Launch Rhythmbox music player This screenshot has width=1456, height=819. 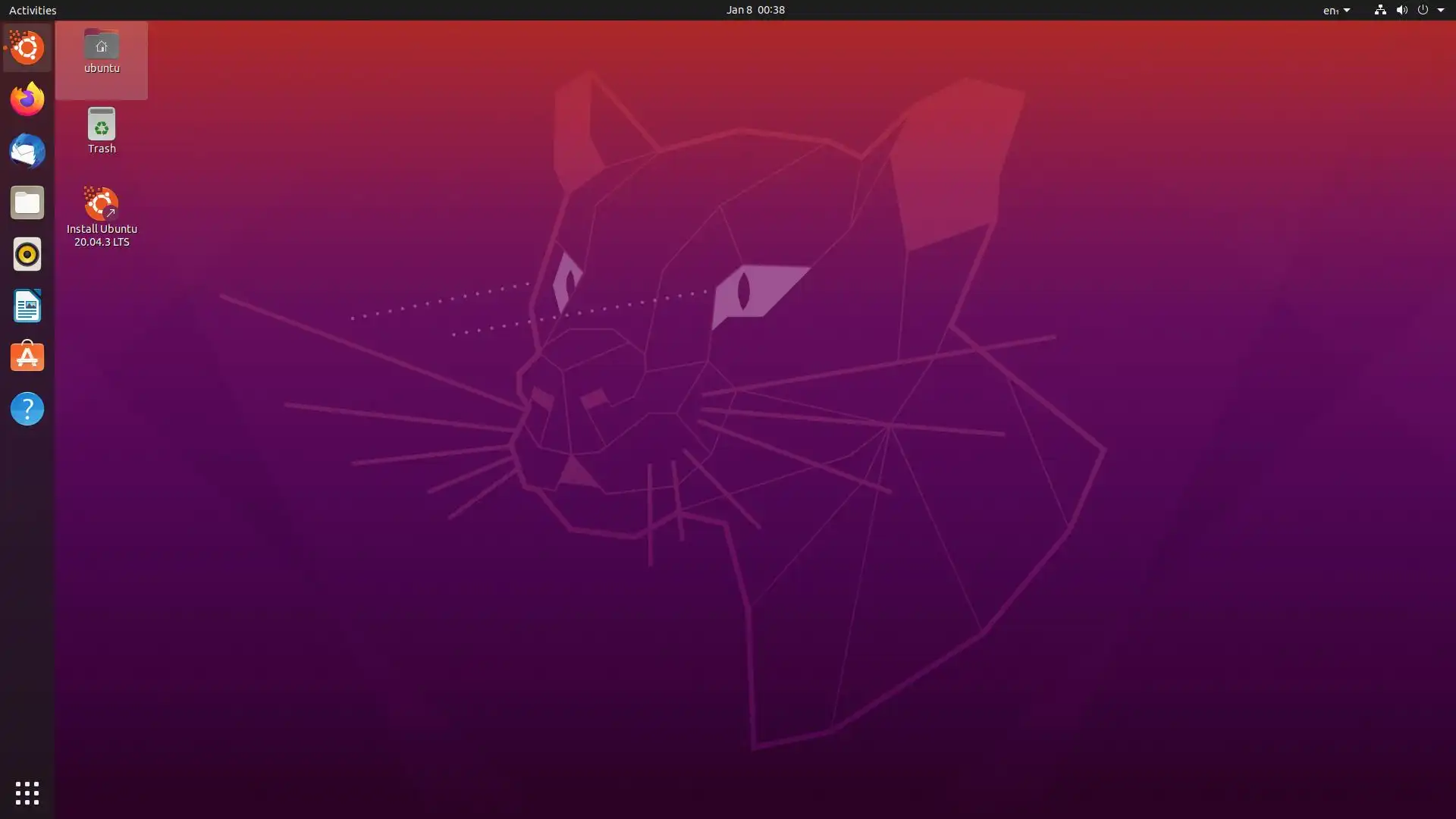click(27, 254)
